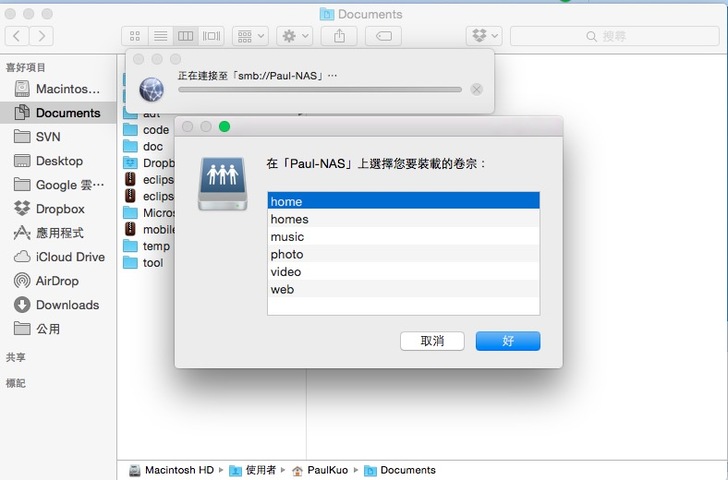The width and height of the screenshot is (728, 480).
Task: Open the Dropbox toolbar dropdown
Action: click(484, 36)
